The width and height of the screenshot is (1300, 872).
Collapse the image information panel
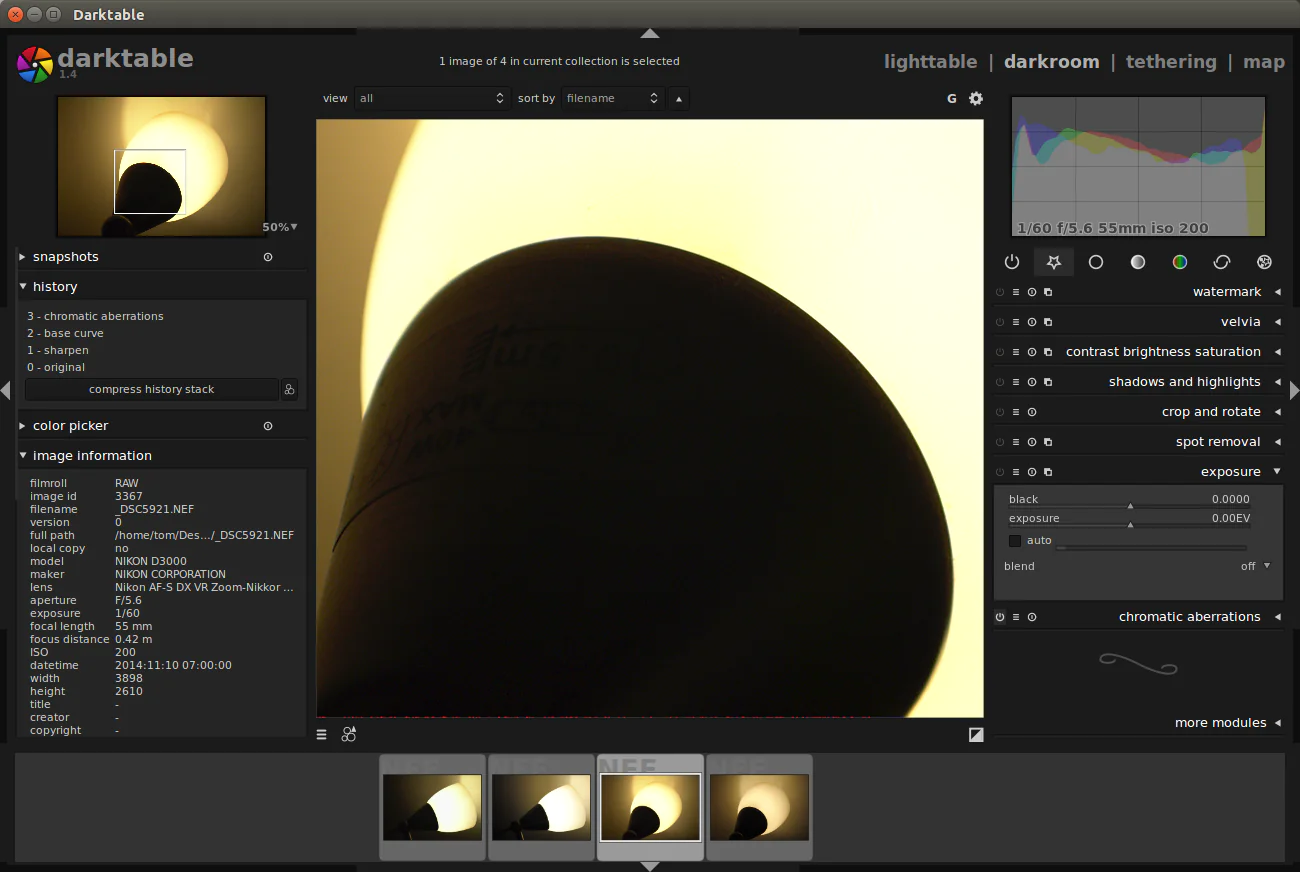23,456
